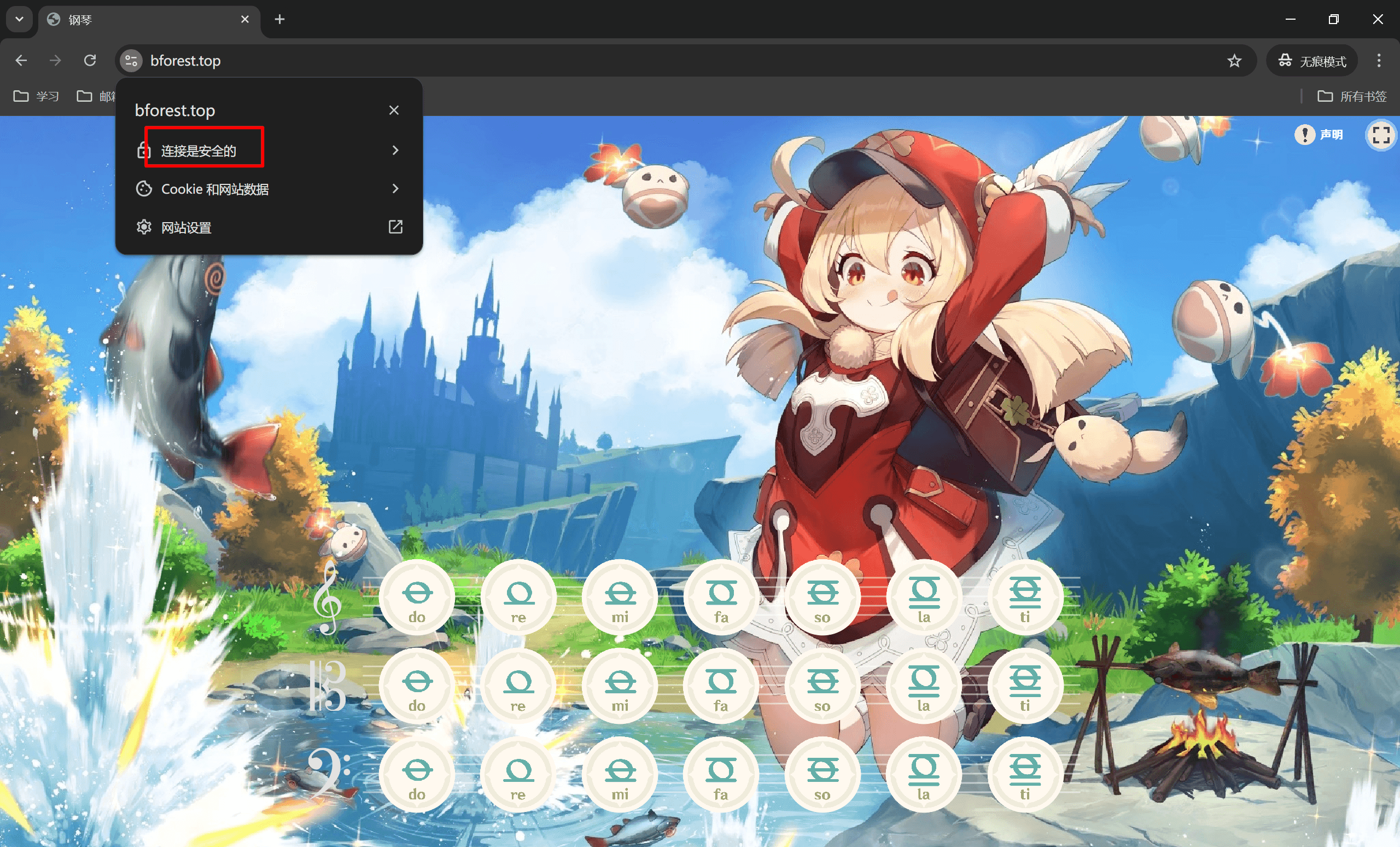The height and width of the screenshot is (847, 1400).
Task: Click the bass clef symbol
Action: click(329, 773)
